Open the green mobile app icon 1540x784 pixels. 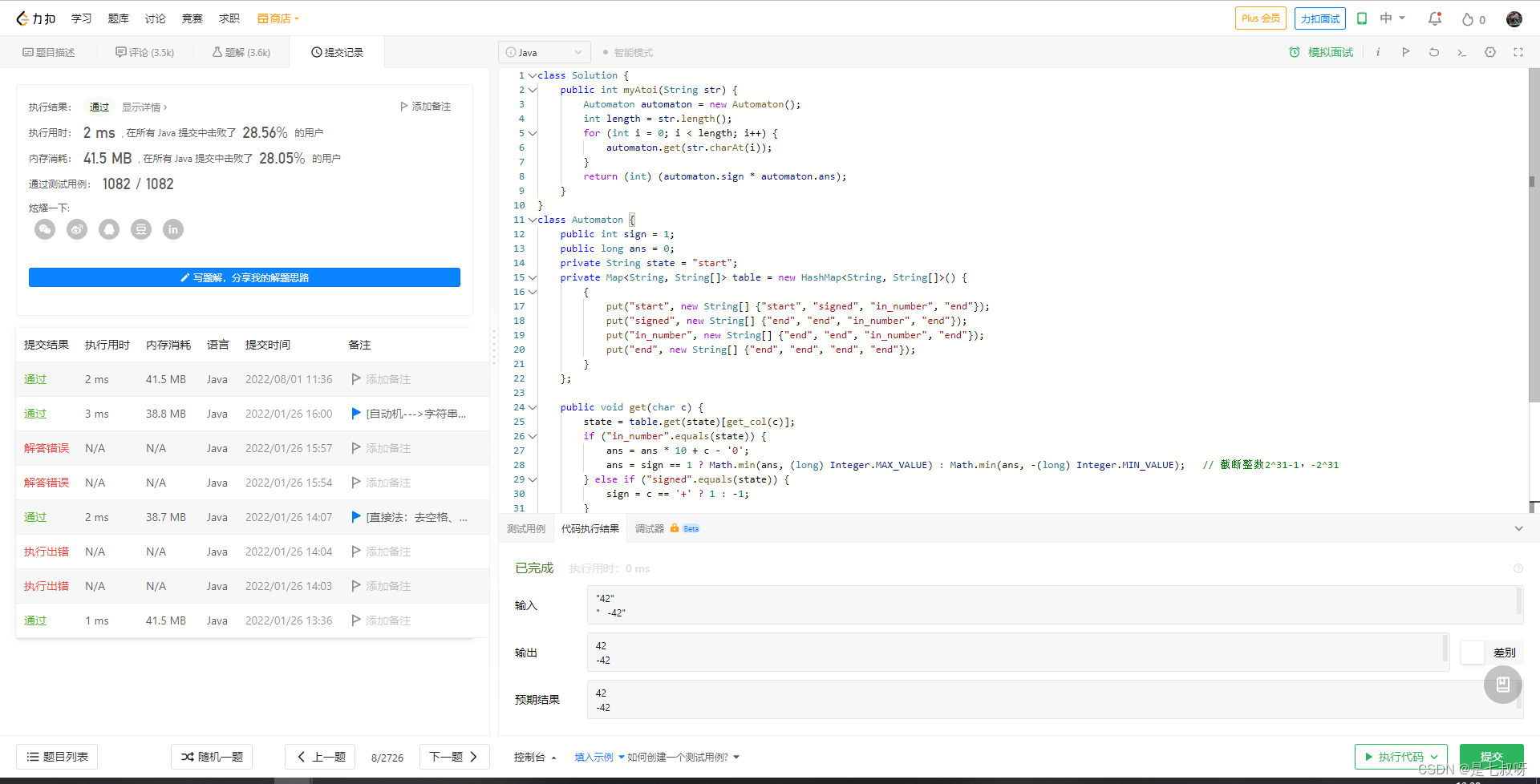click(x=1362, y=18)
